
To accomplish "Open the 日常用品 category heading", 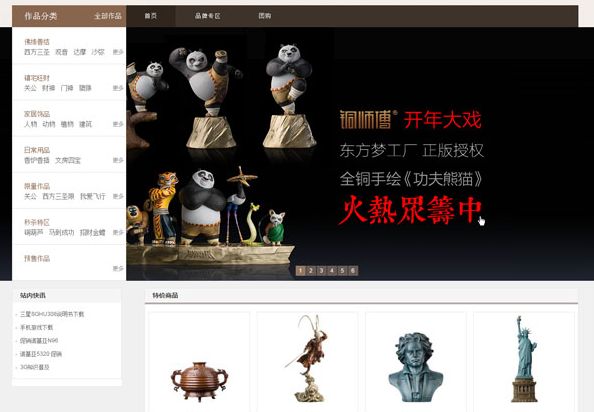I will click(x=37, y=150).
